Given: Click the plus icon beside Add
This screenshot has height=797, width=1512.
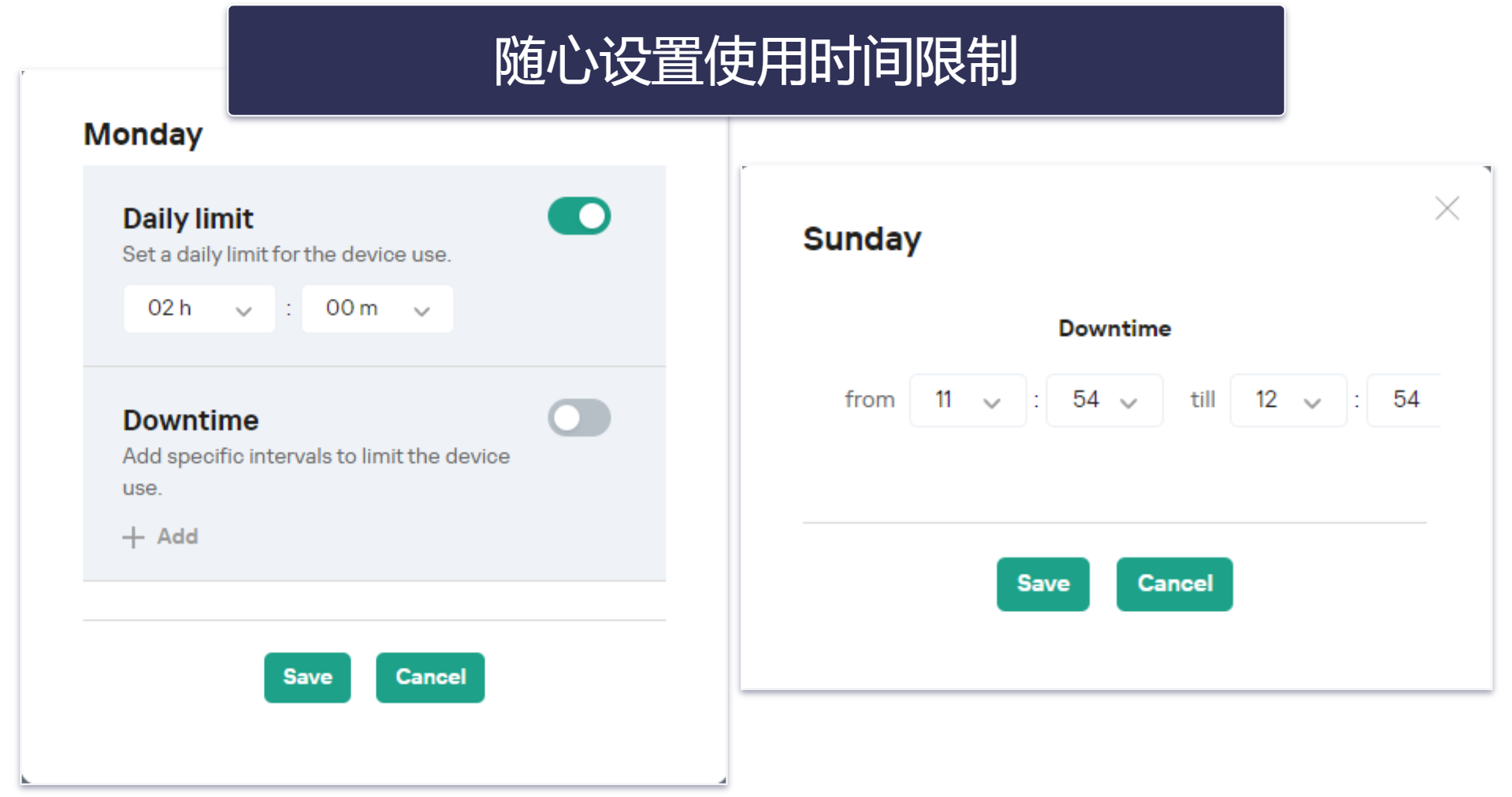Looking at the screenshot, I should 133,537.
